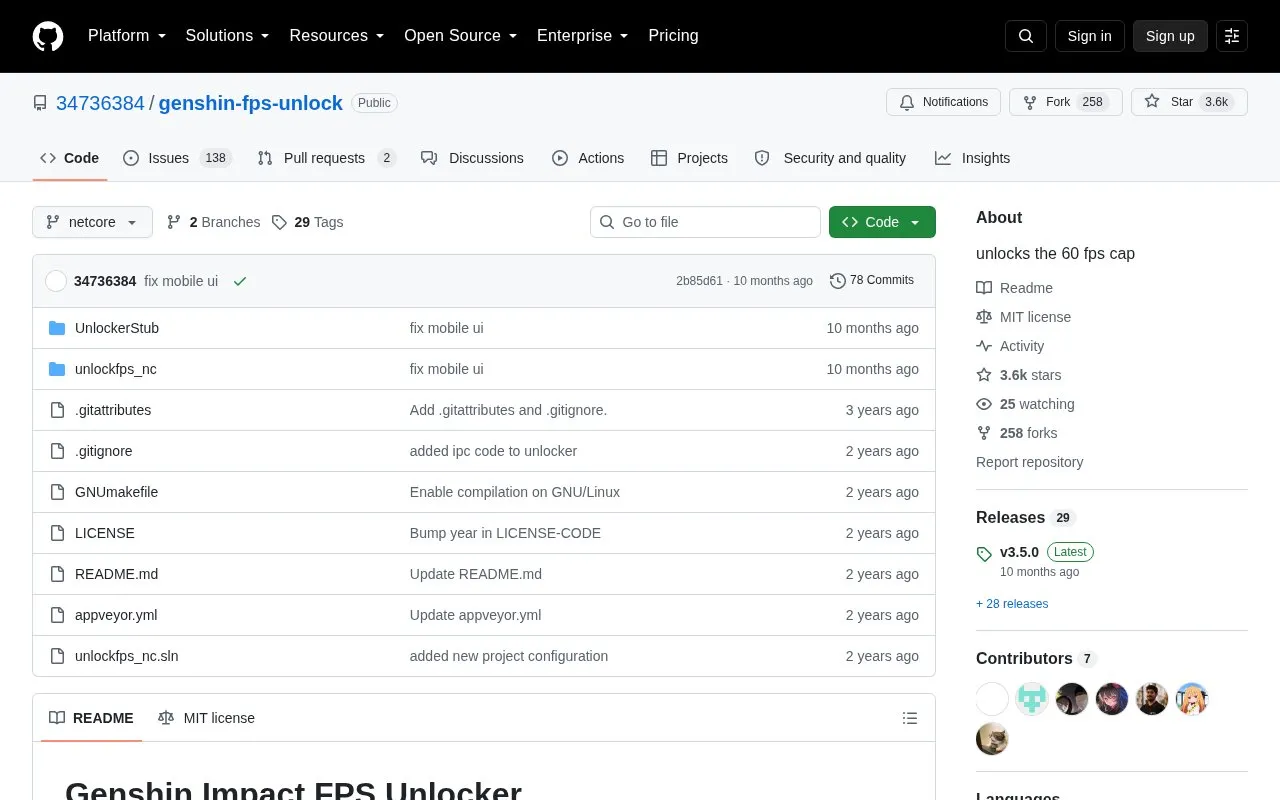1280x800 pixels.
Task: Open the appveyor.yml file
Action: coord(116,615)
